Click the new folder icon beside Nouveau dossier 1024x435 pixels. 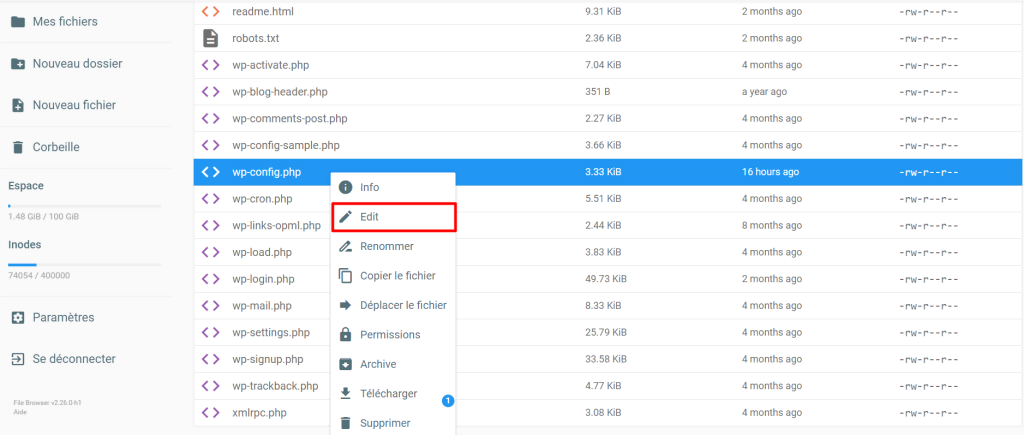click(18, 63)
